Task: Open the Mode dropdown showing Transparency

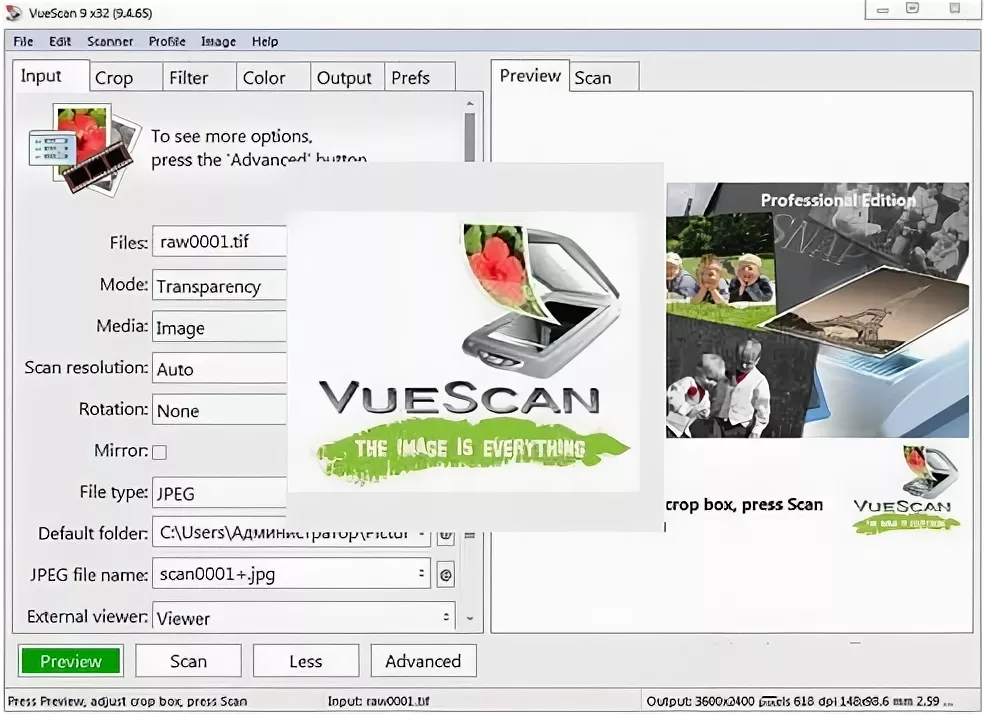Action: [219, 285]
